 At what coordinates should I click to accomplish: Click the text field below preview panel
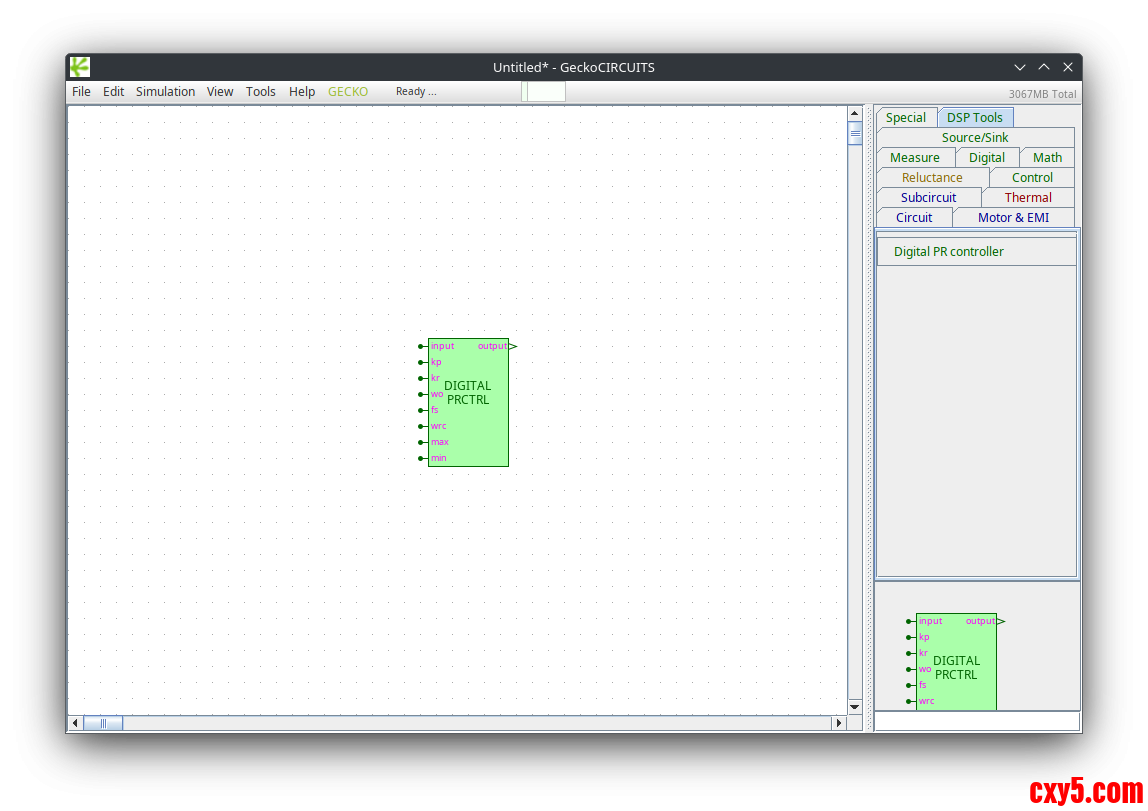pos(977,721)
